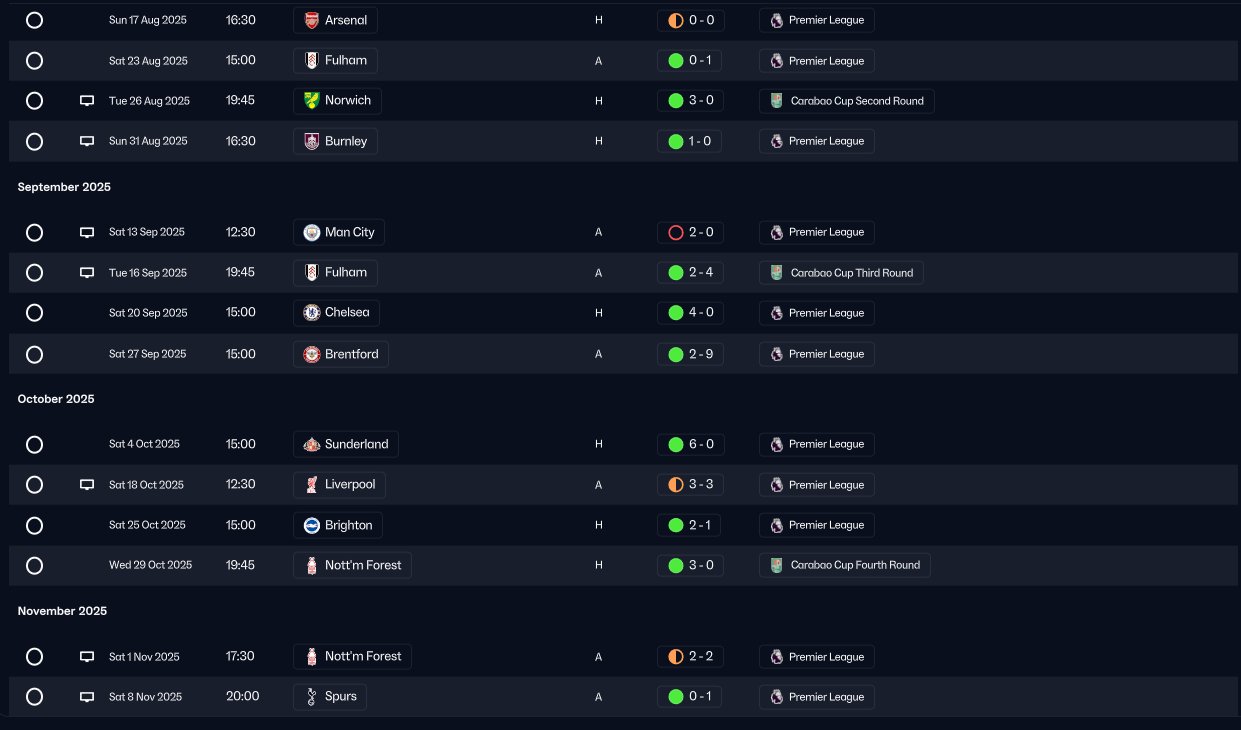
Task: Click the red loss indicator on Man City result
Action: (675, 232)
